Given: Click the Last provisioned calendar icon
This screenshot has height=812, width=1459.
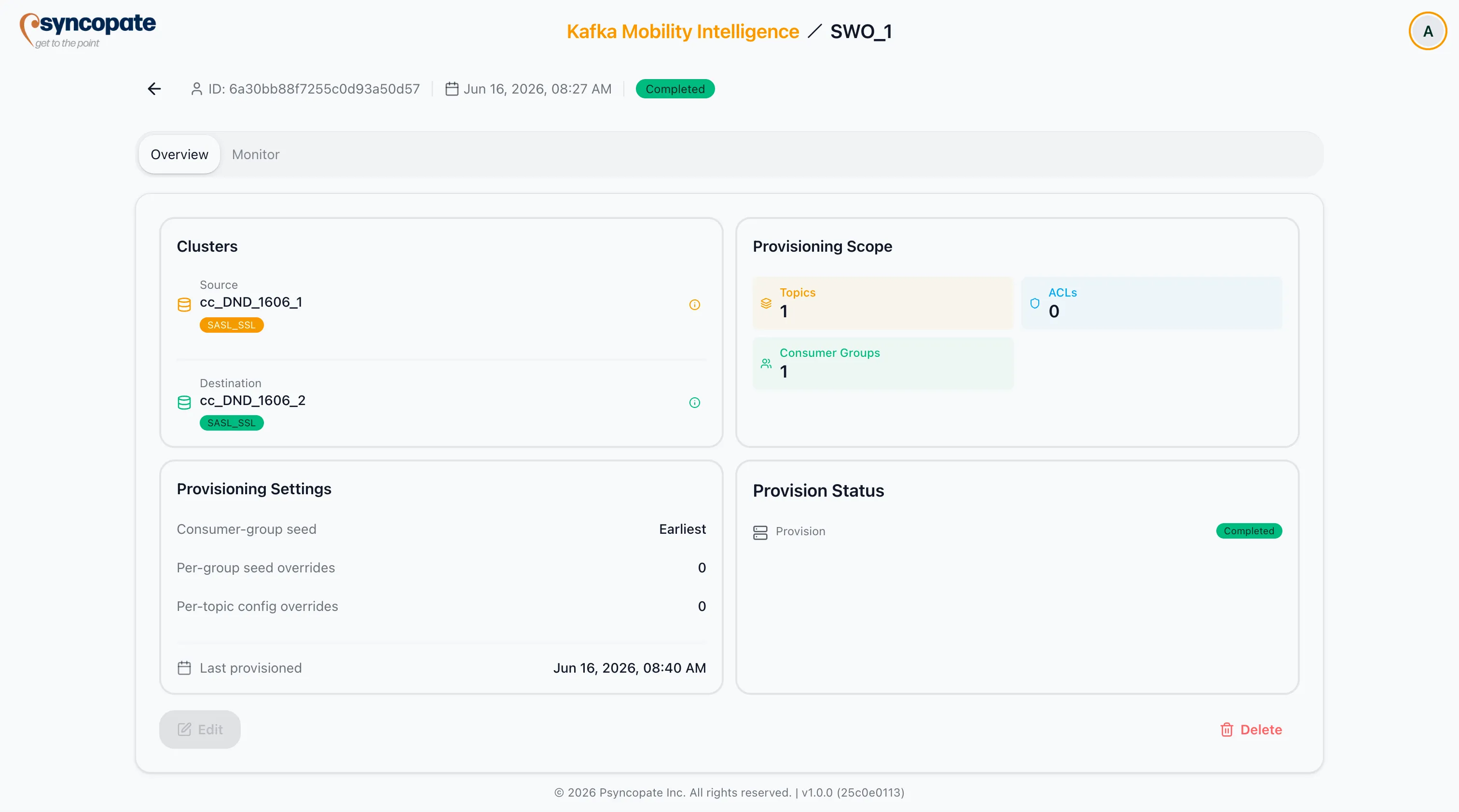Looking at the screenshot, I should point(184,668).
